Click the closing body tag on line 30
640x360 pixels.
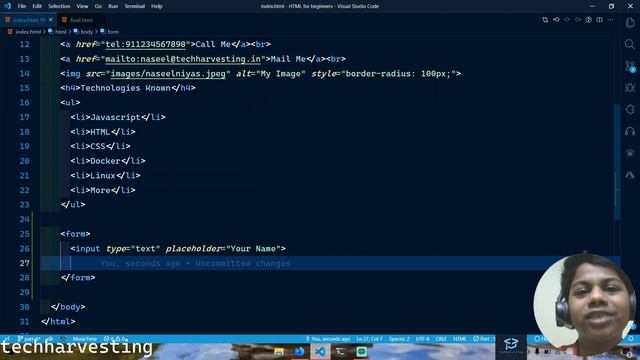pos(68,307)
